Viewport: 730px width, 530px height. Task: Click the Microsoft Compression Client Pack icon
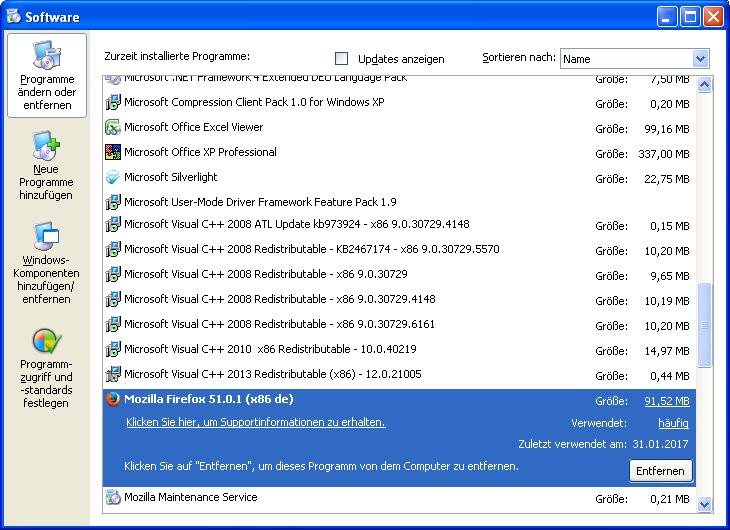pyautogui.click(x=113, y=102)
